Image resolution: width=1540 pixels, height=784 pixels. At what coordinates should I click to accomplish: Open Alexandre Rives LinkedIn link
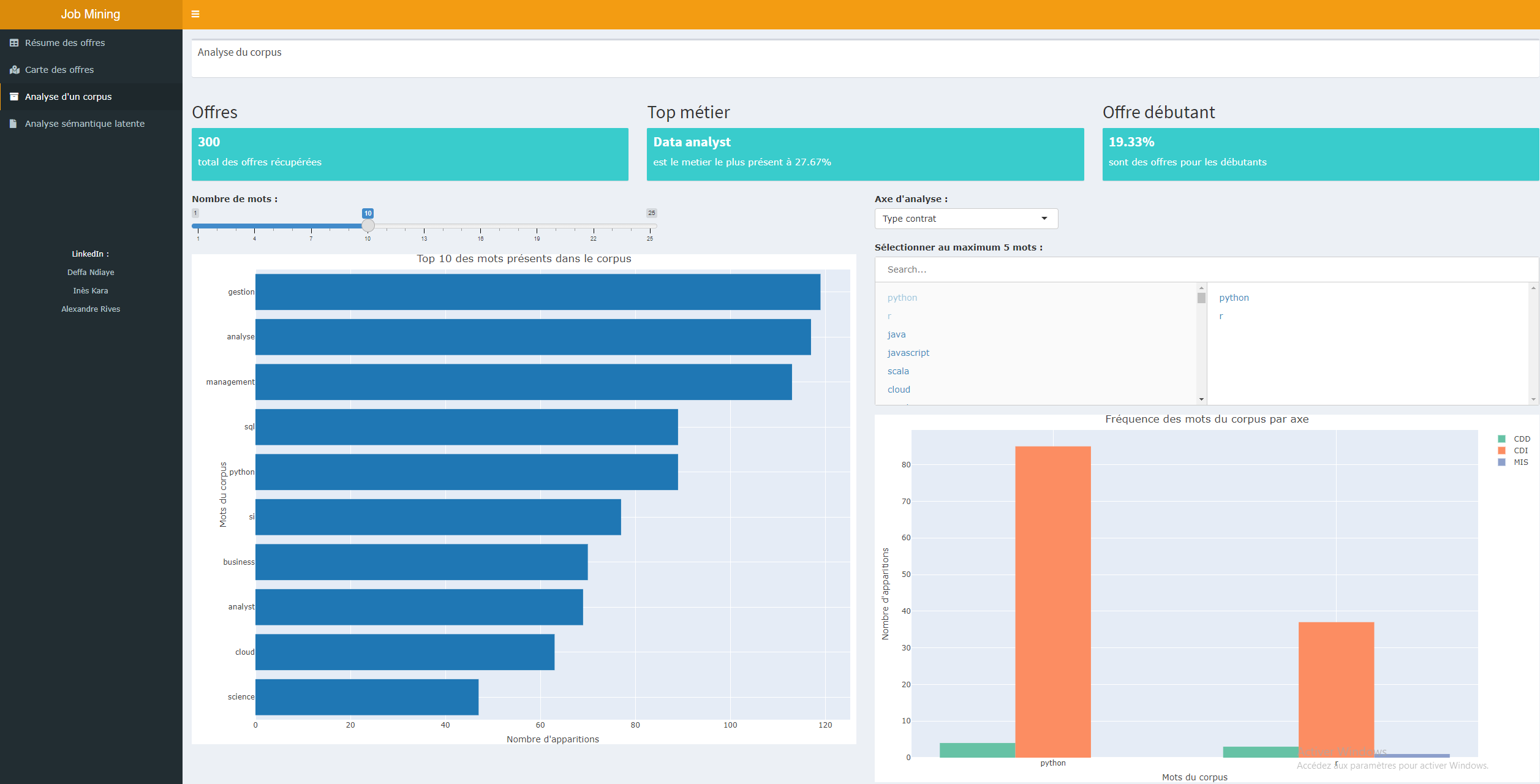tap(91, 309)
